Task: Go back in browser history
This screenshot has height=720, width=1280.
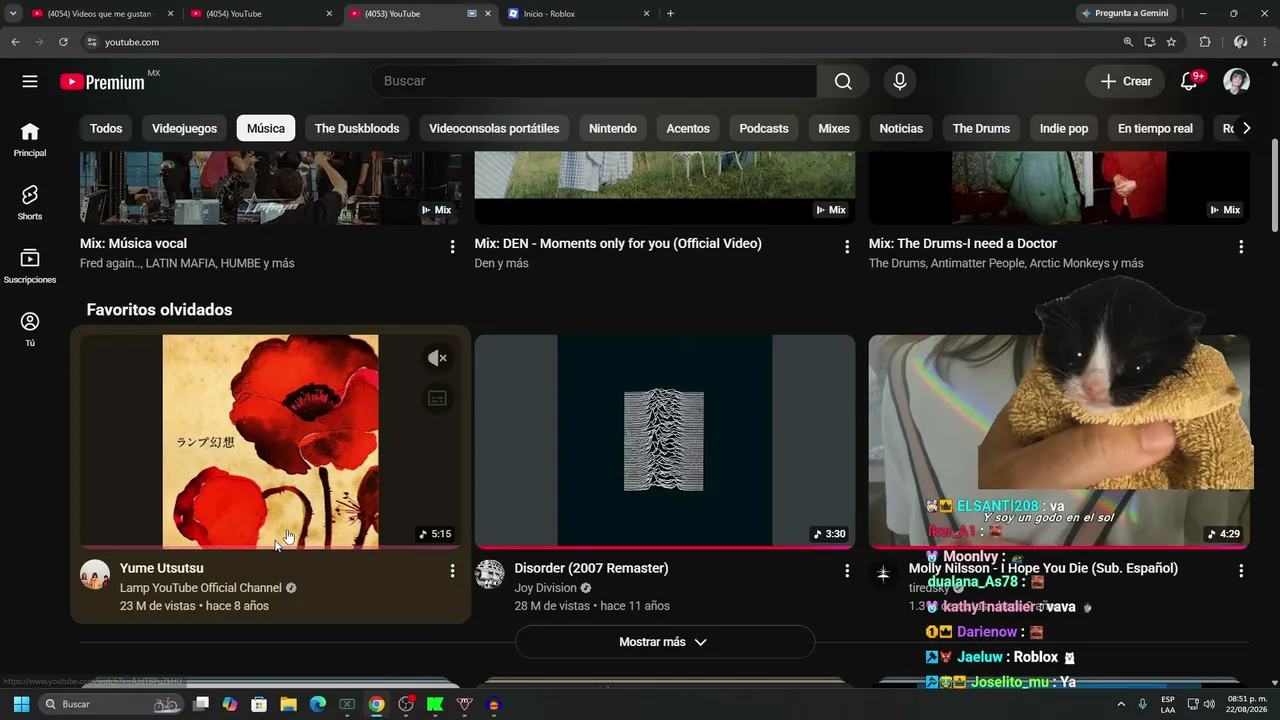Action: click(x=15, y=42)
